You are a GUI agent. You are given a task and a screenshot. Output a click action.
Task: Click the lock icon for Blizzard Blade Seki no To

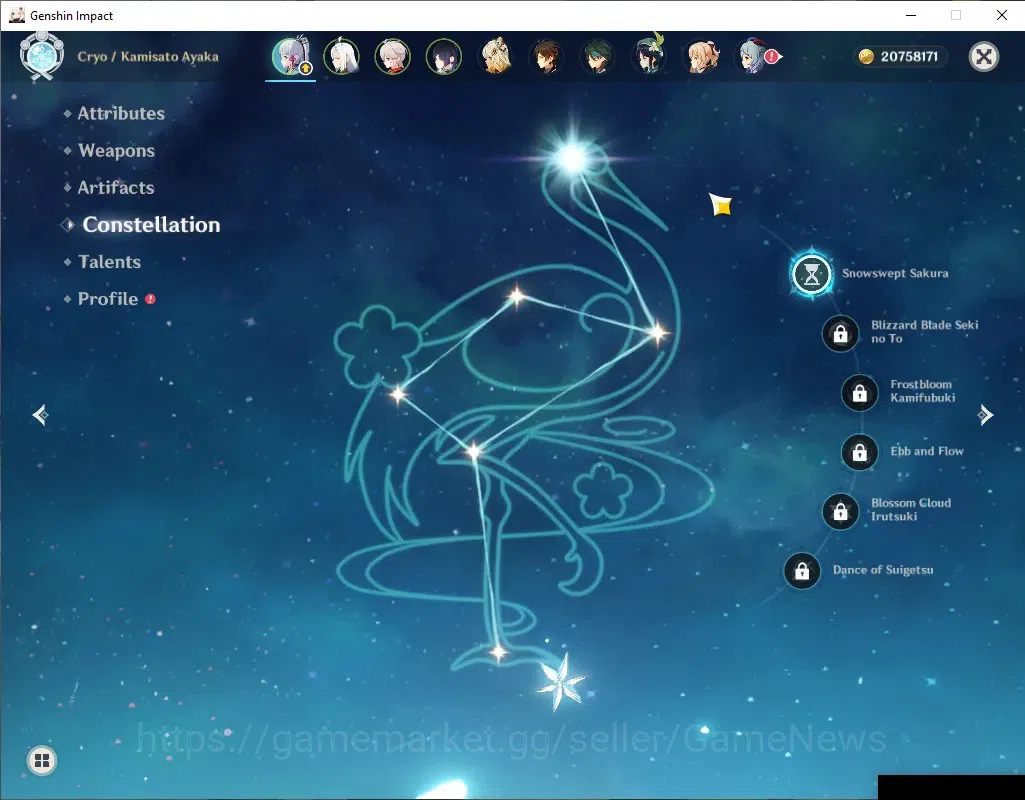(x=840, y=334)
